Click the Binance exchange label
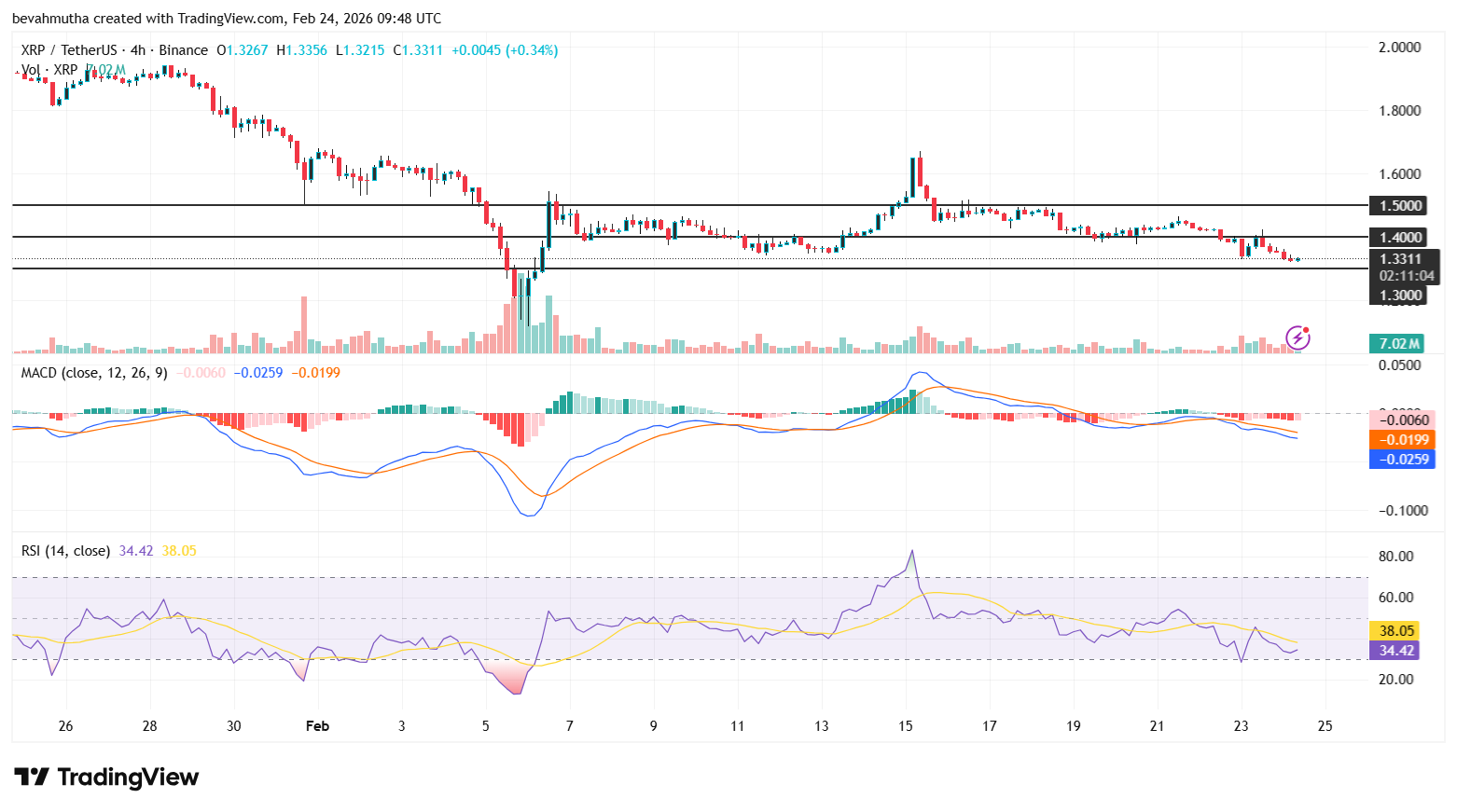 click(185, 50)
